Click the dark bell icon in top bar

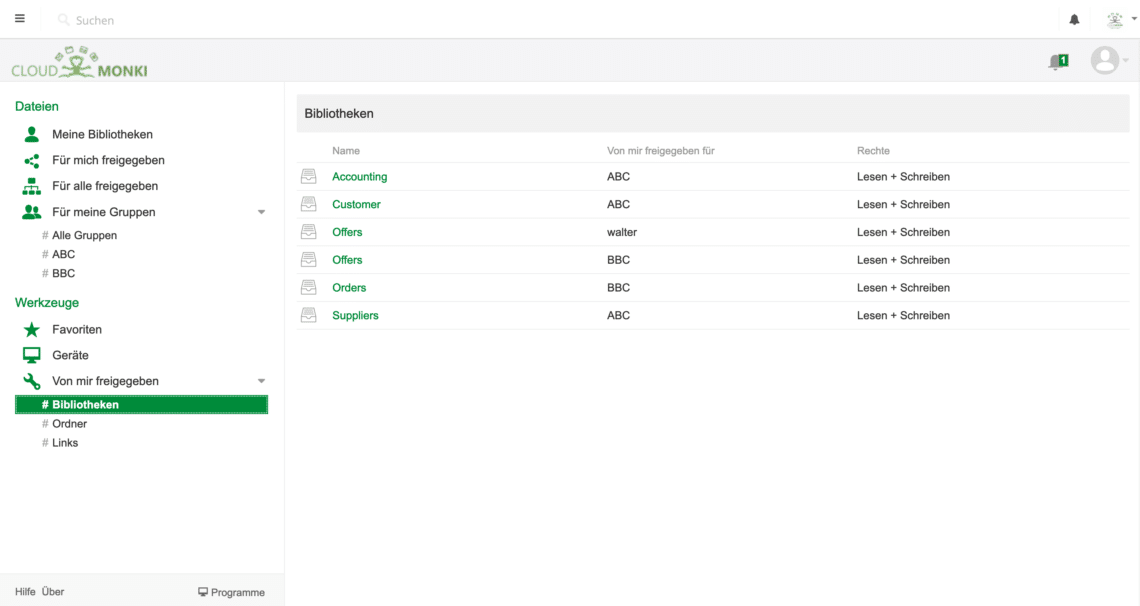1074,19
